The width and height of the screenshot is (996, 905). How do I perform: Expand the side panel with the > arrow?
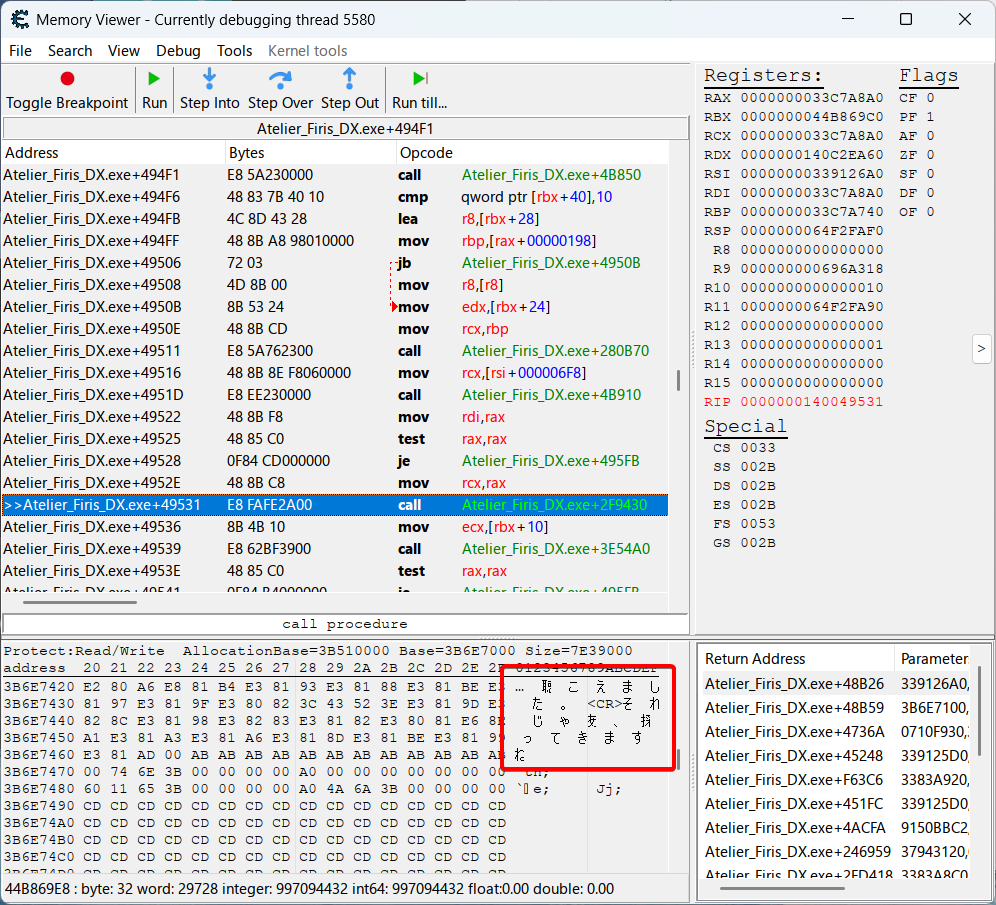point(981,349)
